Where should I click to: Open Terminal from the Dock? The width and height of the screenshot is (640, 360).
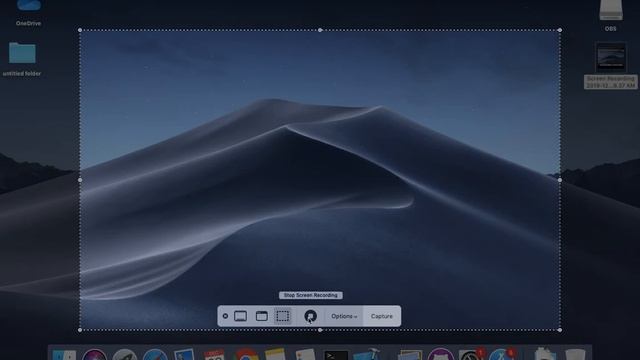coord(336,355)
